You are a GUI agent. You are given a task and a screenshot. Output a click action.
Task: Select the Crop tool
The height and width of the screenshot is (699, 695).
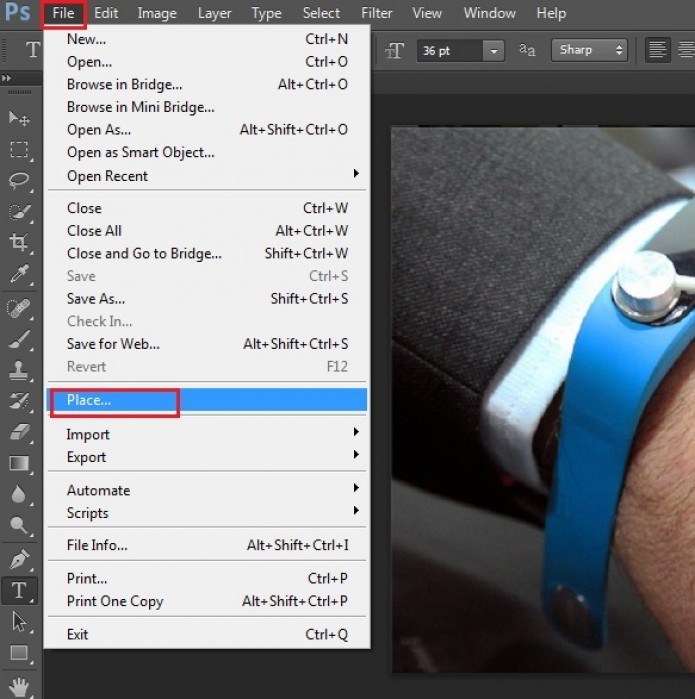coord(19,243)
